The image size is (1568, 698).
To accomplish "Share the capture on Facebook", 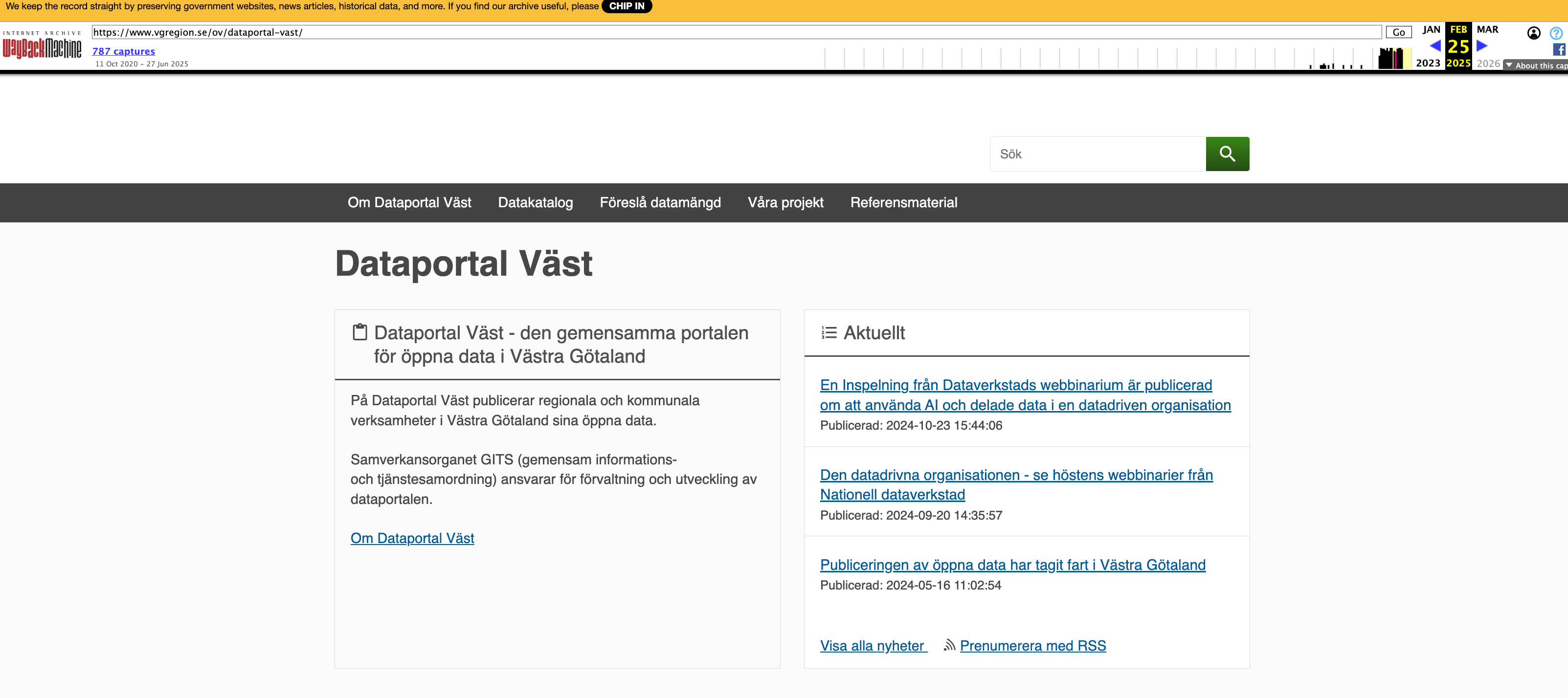I will pyautogui.click(x=1559, y=50).
